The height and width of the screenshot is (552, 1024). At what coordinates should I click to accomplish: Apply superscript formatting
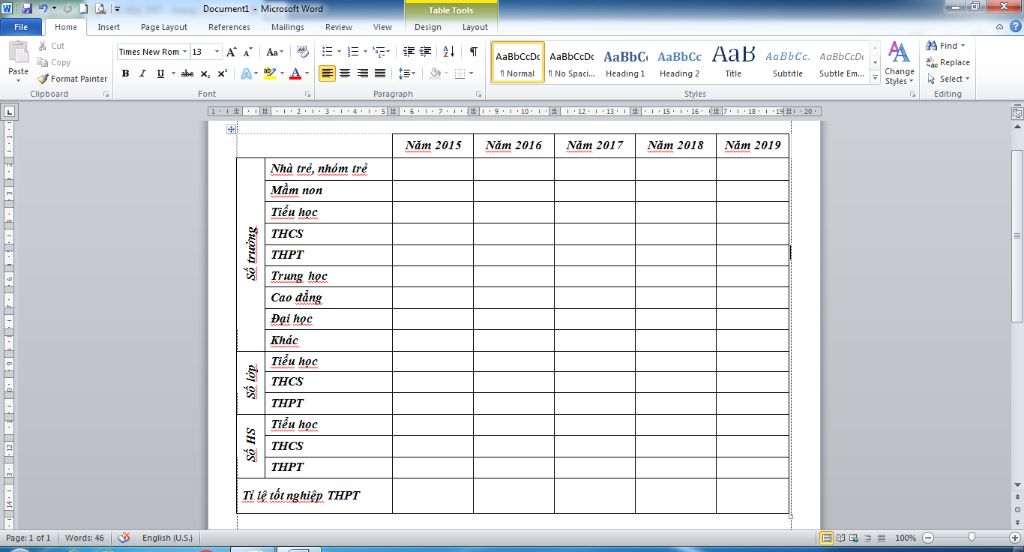[222, 73]
